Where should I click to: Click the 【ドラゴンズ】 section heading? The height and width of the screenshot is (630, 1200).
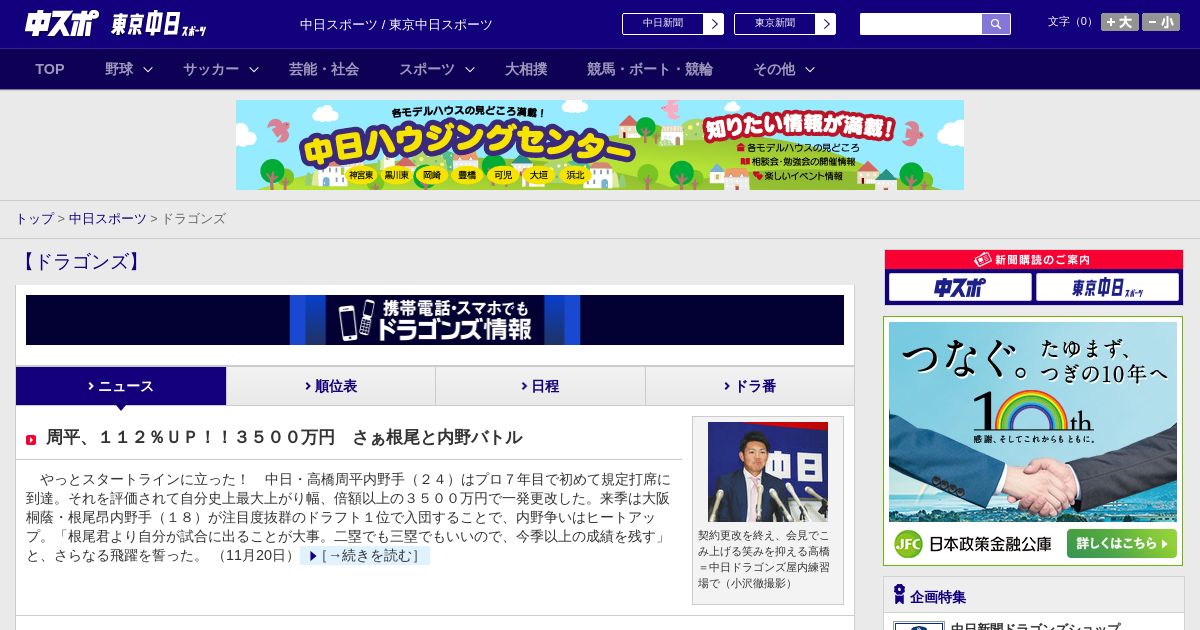(x=80, y=262)
